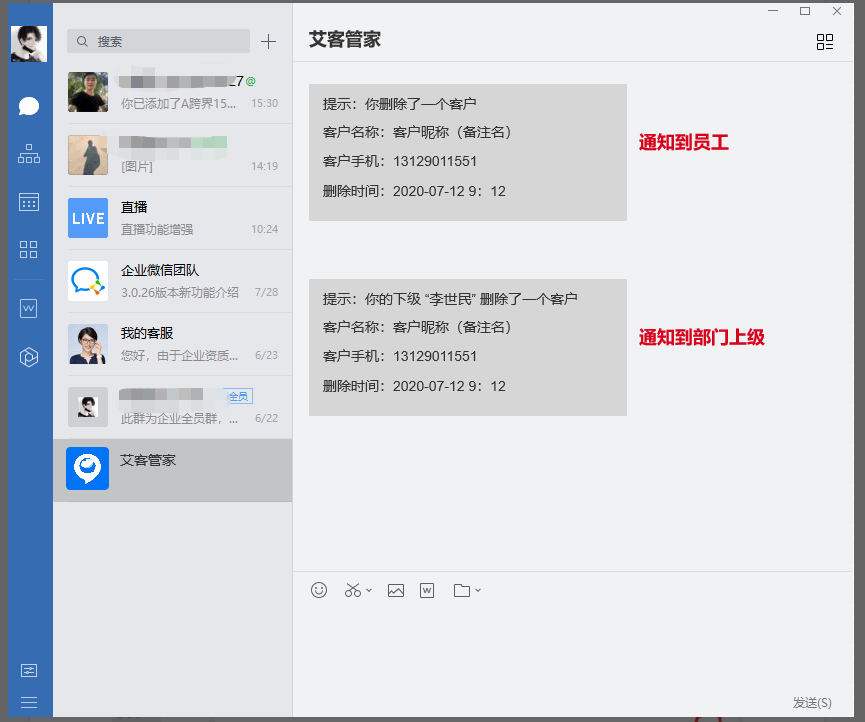The height and width of the screenshot is (722, 865).
Task: Open the Messages chat icon in sidebar
Action: tap(29, 107)
